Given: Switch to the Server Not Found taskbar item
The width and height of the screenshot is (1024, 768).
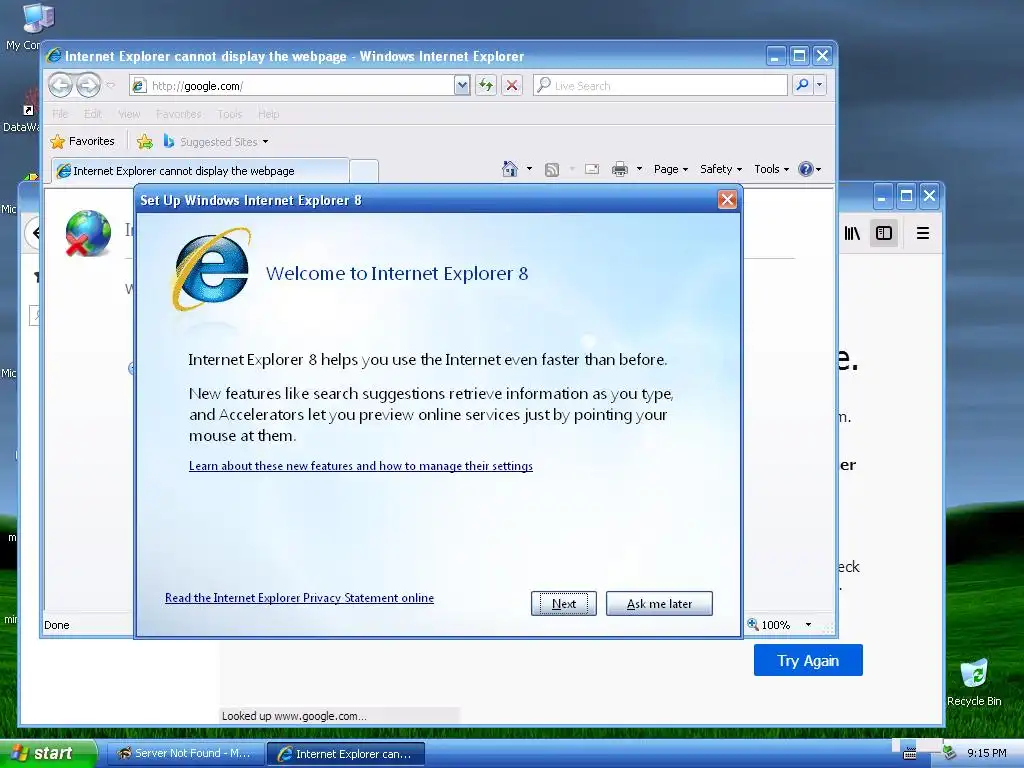Looking at the screenshot, I should click(x=185, y=753).
